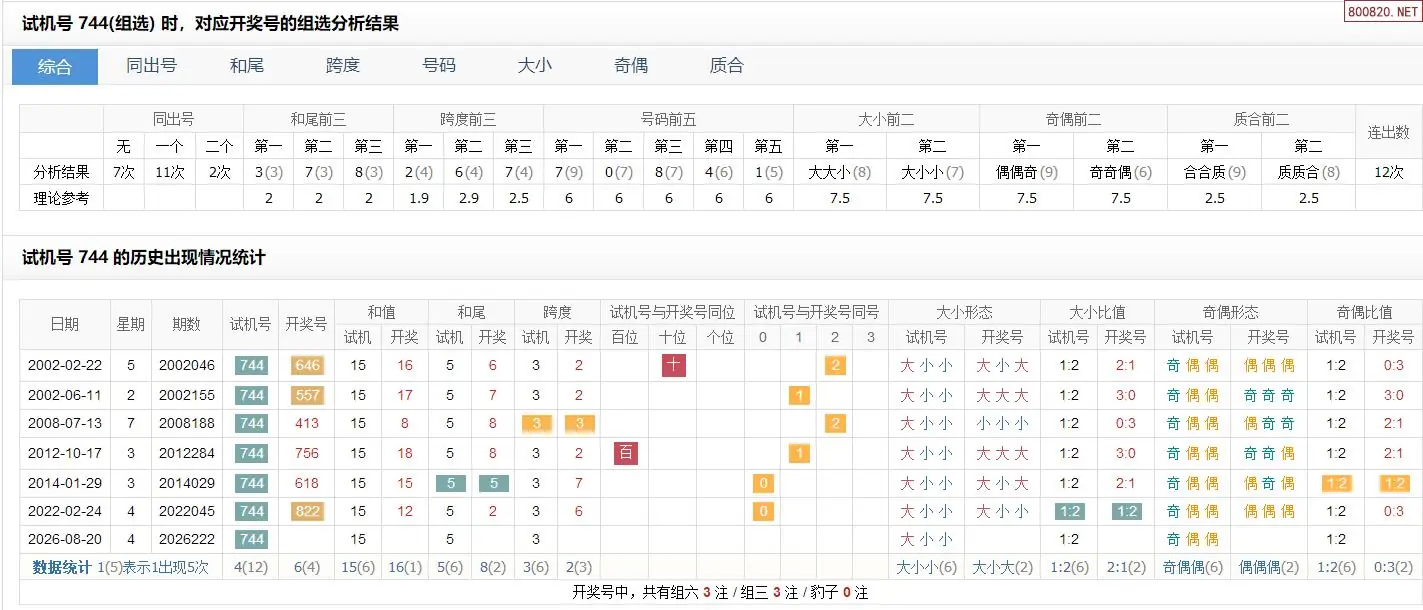The height and width of the screenshot is (610, 1423).
Task: Click the 期数 column header
Action: [x=186, y=324]
